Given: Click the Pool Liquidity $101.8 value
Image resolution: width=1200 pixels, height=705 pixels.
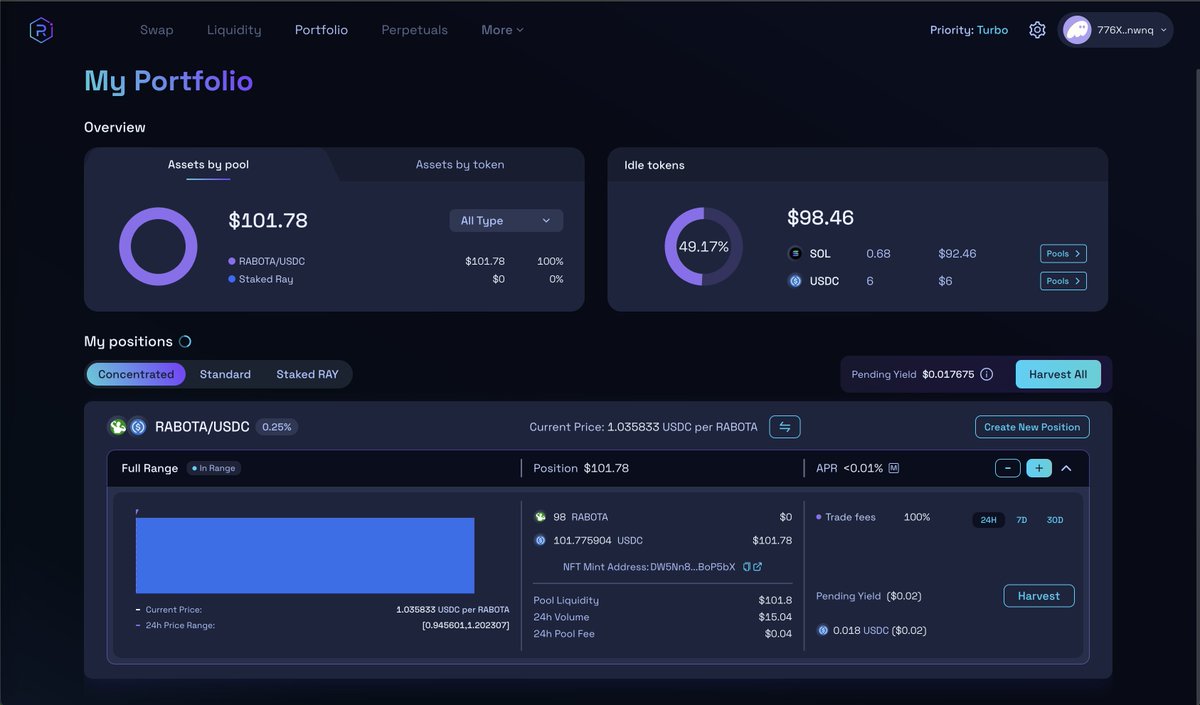Looking at the screenshot, I should click(x=775, y=600).
